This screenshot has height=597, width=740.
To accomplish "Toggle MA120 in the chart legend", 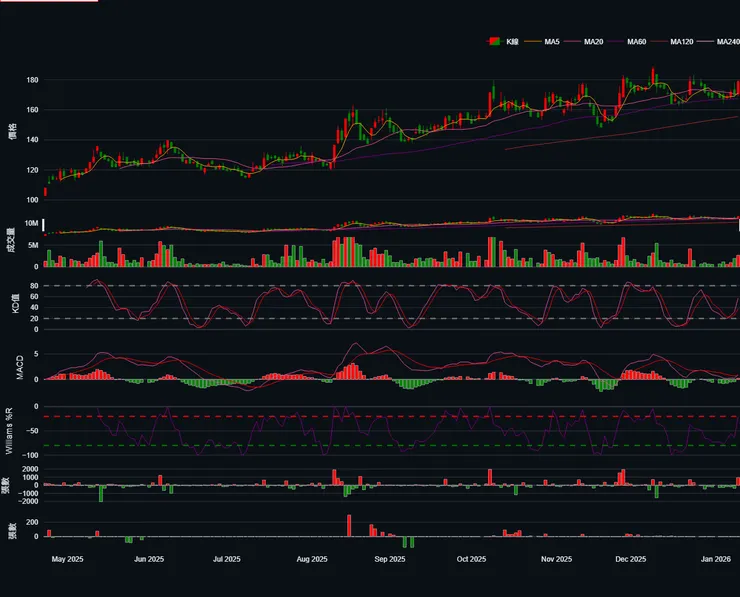I will [x=673, y=42].
